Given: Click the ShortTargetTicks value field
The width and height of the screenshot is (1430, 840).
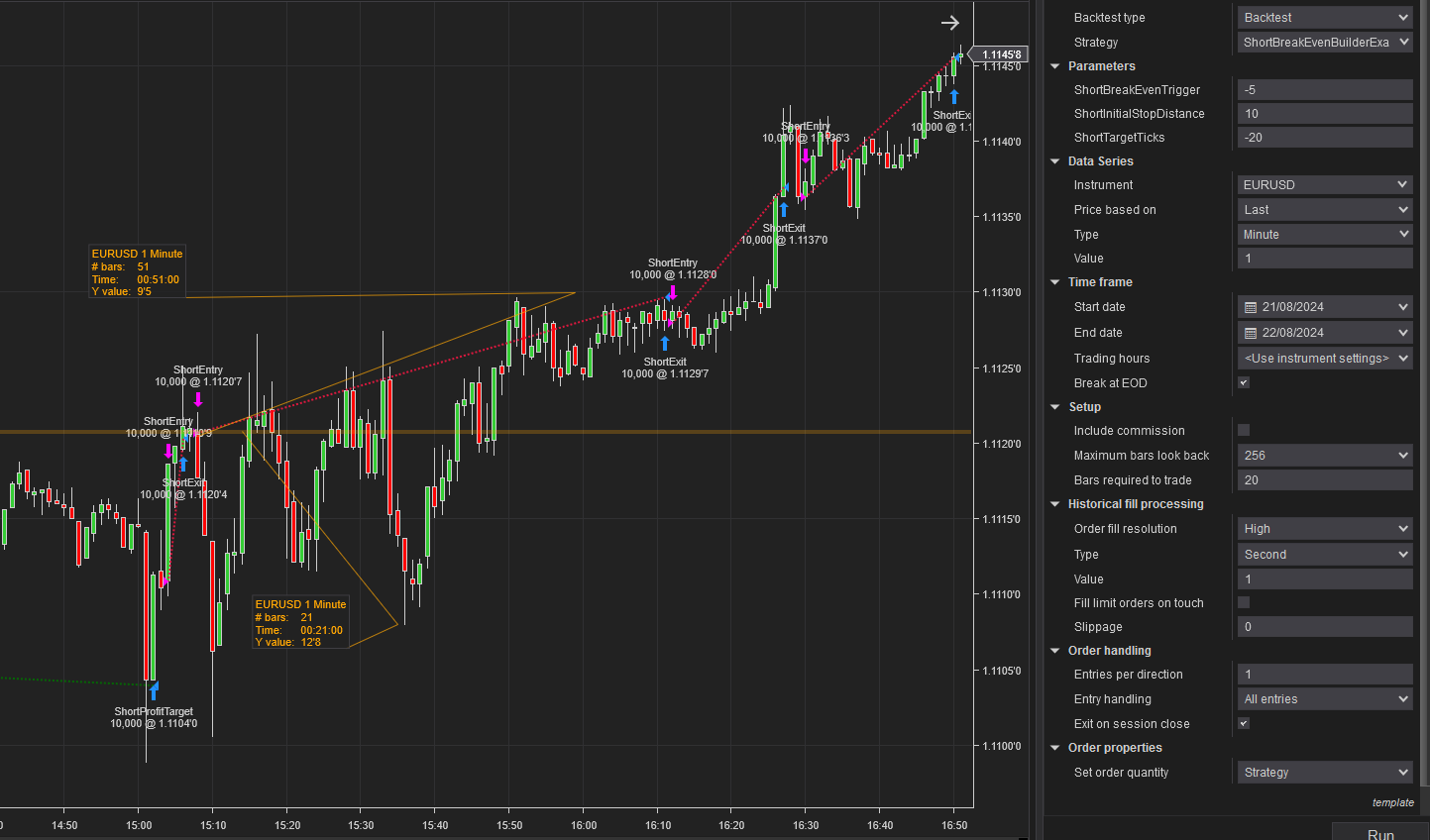Looking at the screenshot, I should tap(1325, 138).
